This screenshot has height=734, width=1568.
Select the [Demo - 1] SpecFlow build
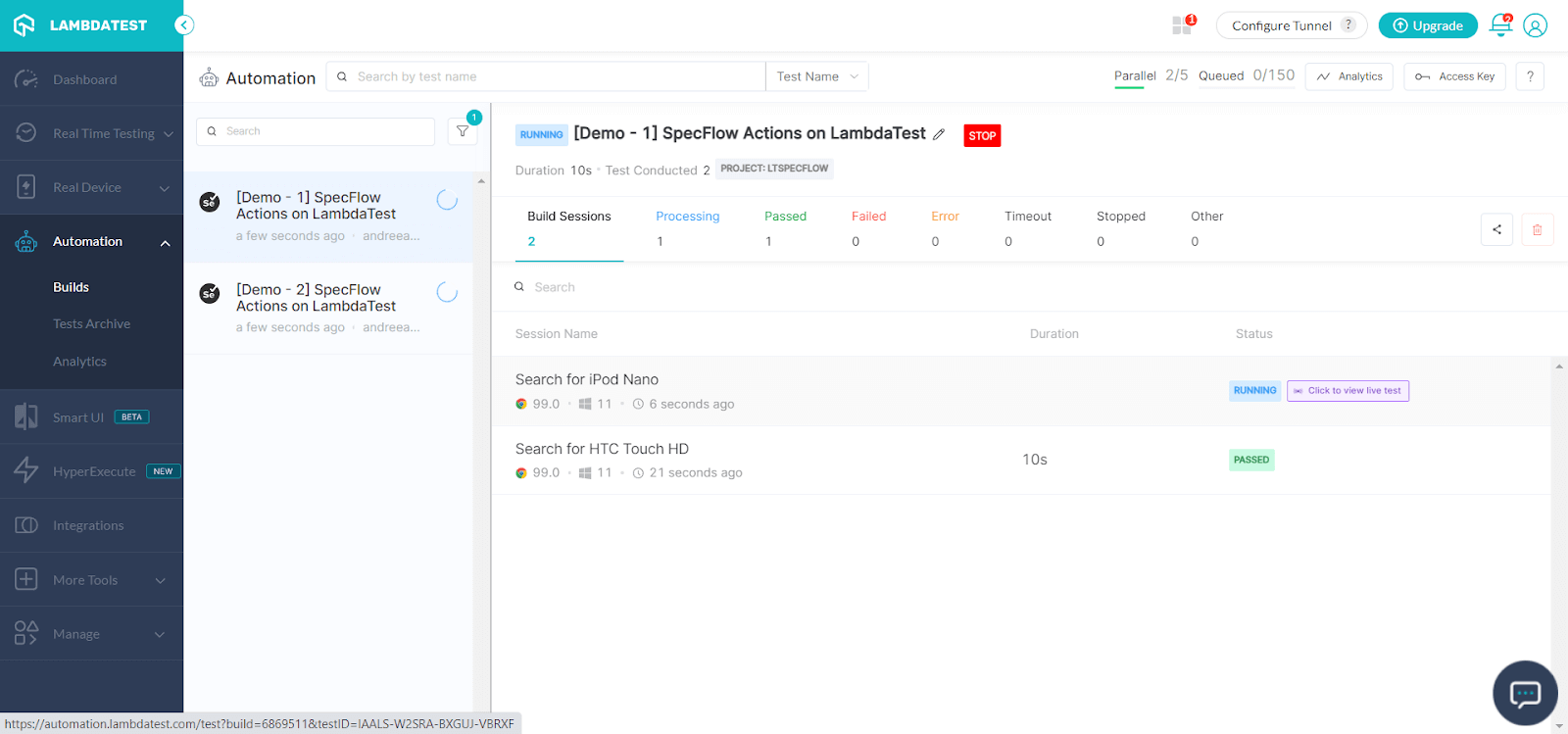click(328, 217)
